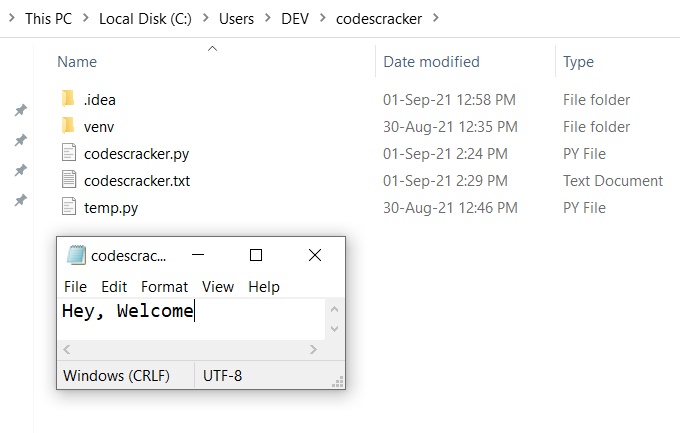Click the bottom pin icon in sidebar
Image resolution: width=680 pixels, height=433 pixels.
[x=20, y=200]
